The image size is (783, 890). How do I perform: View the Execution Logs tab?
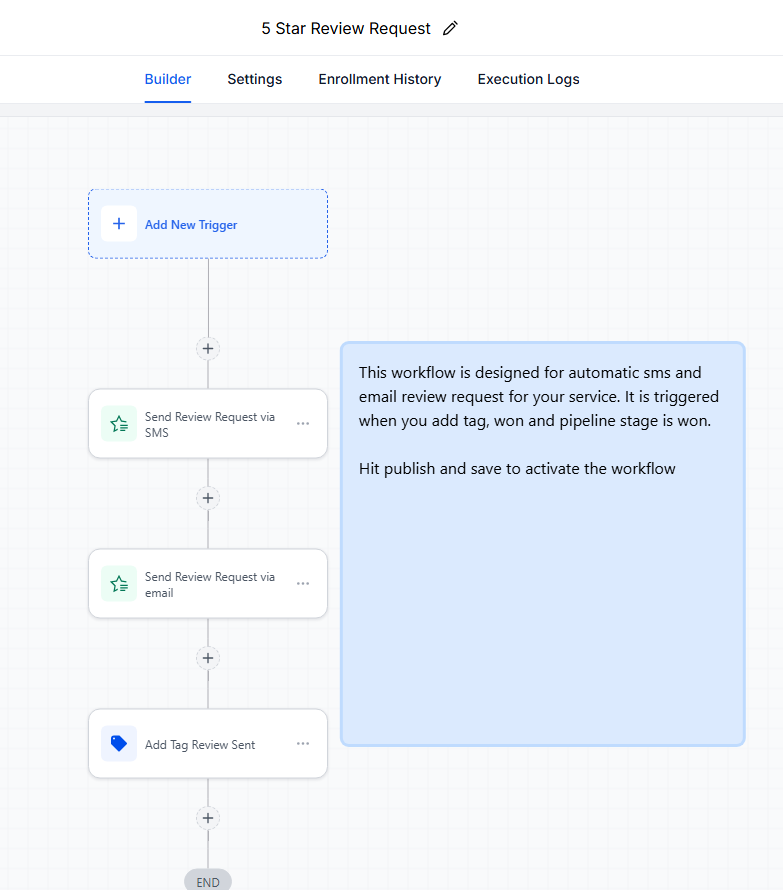528,79
